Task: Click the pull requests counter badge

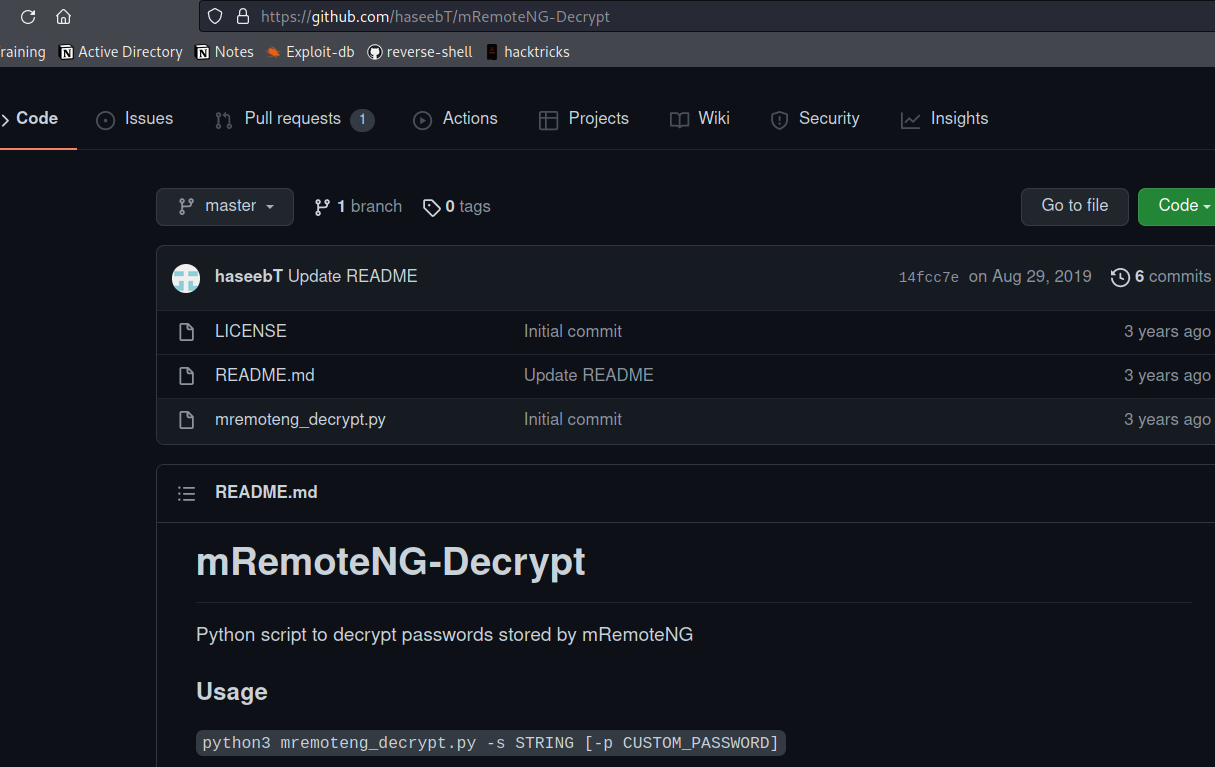Action: pyautogui.click(x=362, y=120)
